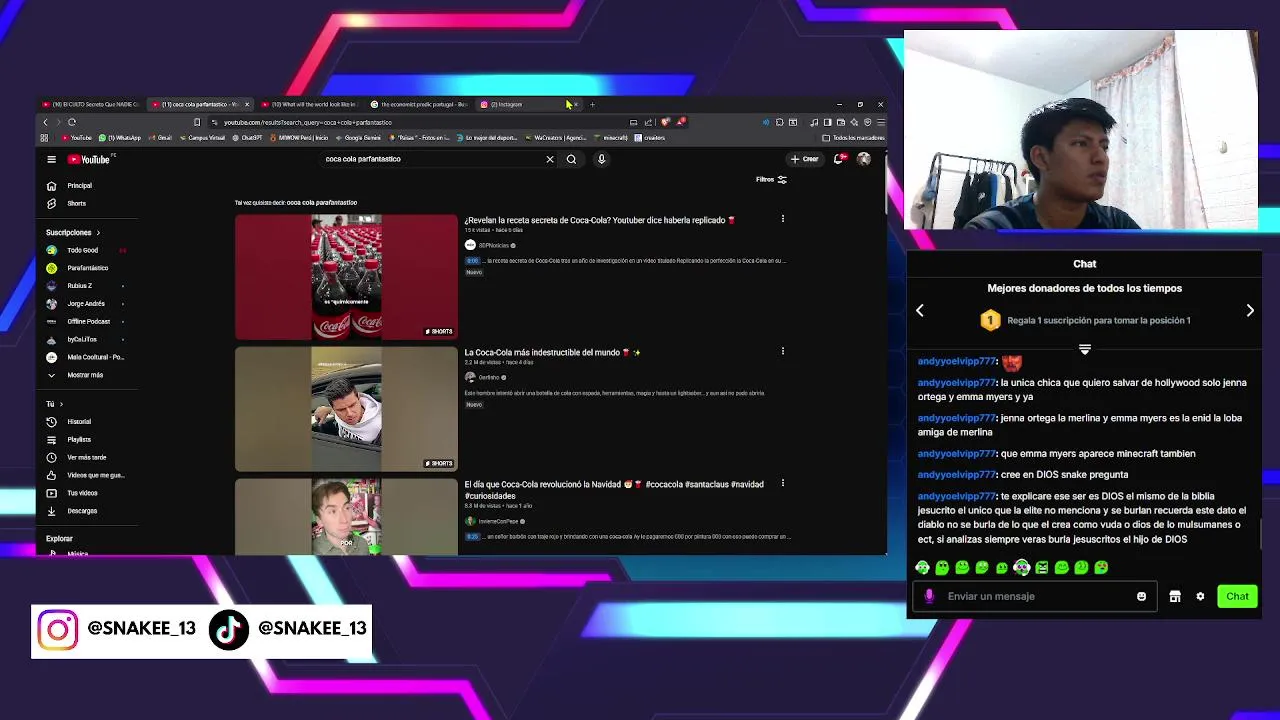The image size is (1280, 720).
Task: Expand the Suscripciones section chevron
Action: click(x=98, y=233)
